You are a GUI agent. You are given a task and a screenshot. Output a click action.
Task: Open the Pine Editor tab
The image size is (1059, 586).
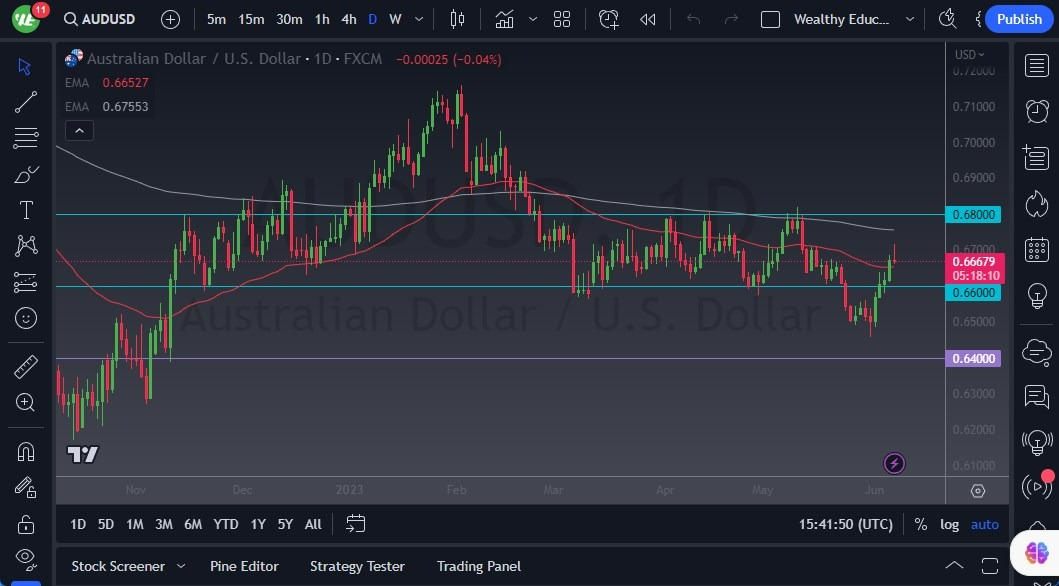click(x=245, y=566)
